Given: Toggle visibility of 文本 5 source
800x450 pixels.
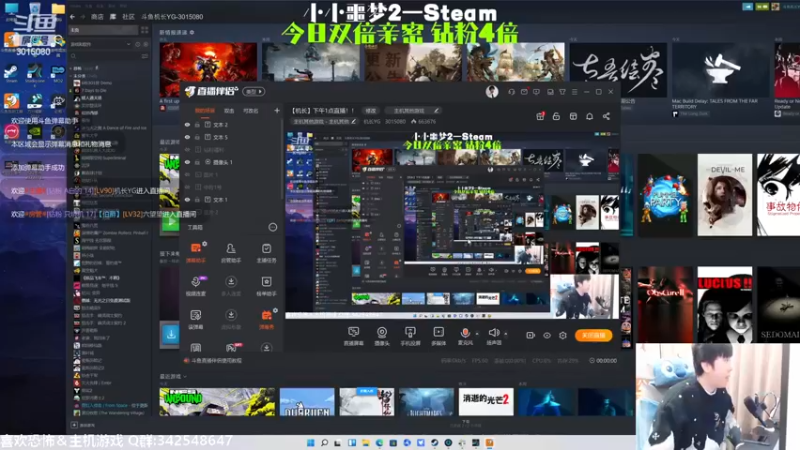Looking at the screenshot, I should click(187, 137).
